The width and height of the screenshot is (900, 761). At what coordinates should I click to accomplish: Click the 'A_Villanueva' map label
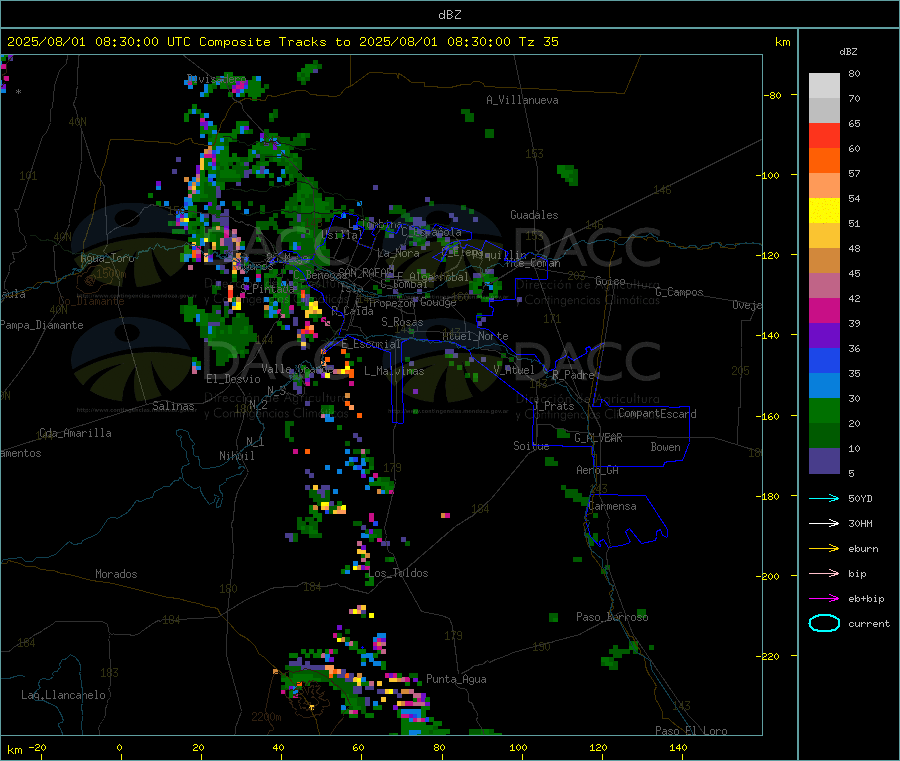tap(522, 100)
